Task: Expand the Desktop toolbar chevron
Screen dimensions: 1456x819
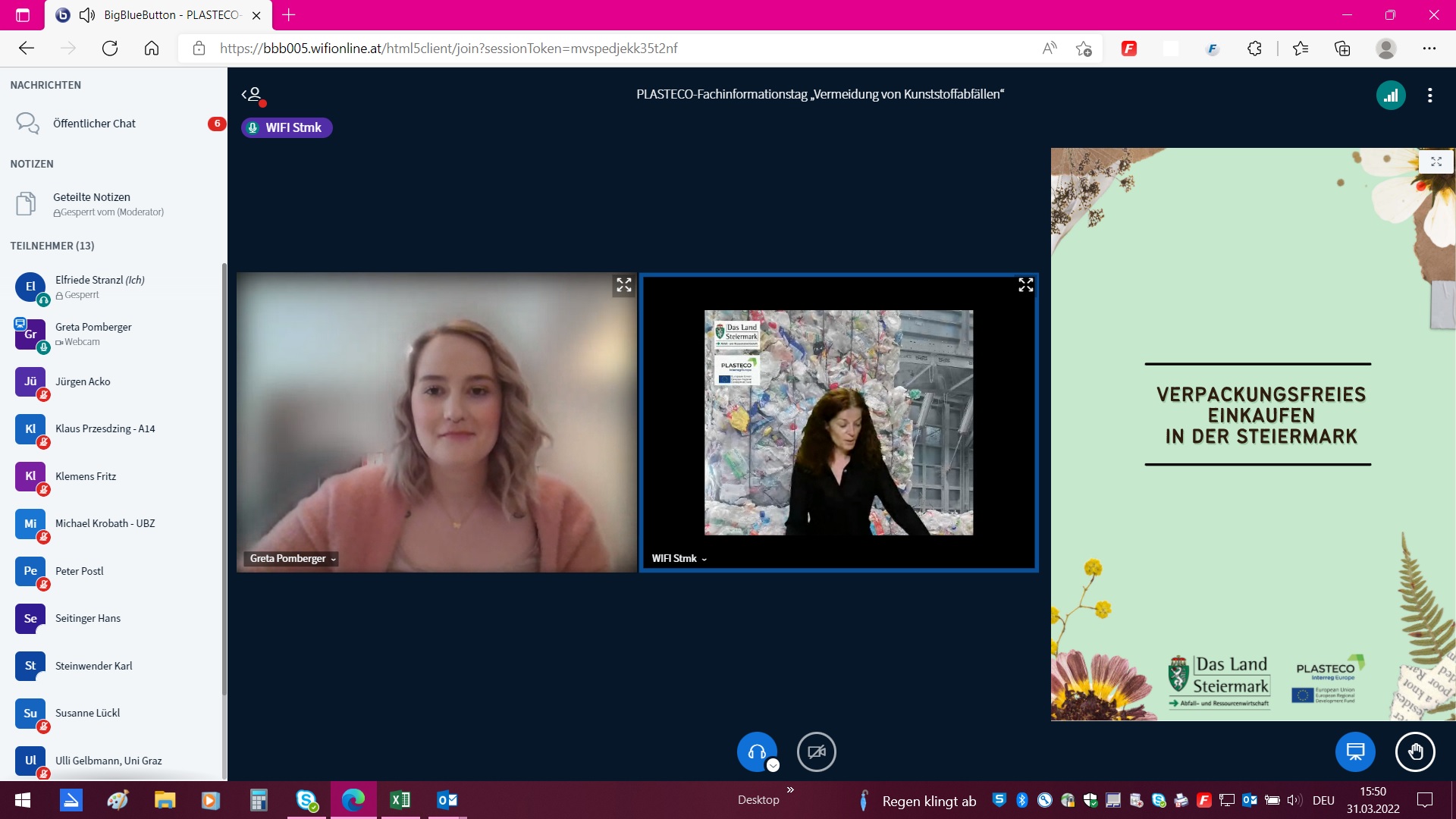Action: 790,790
